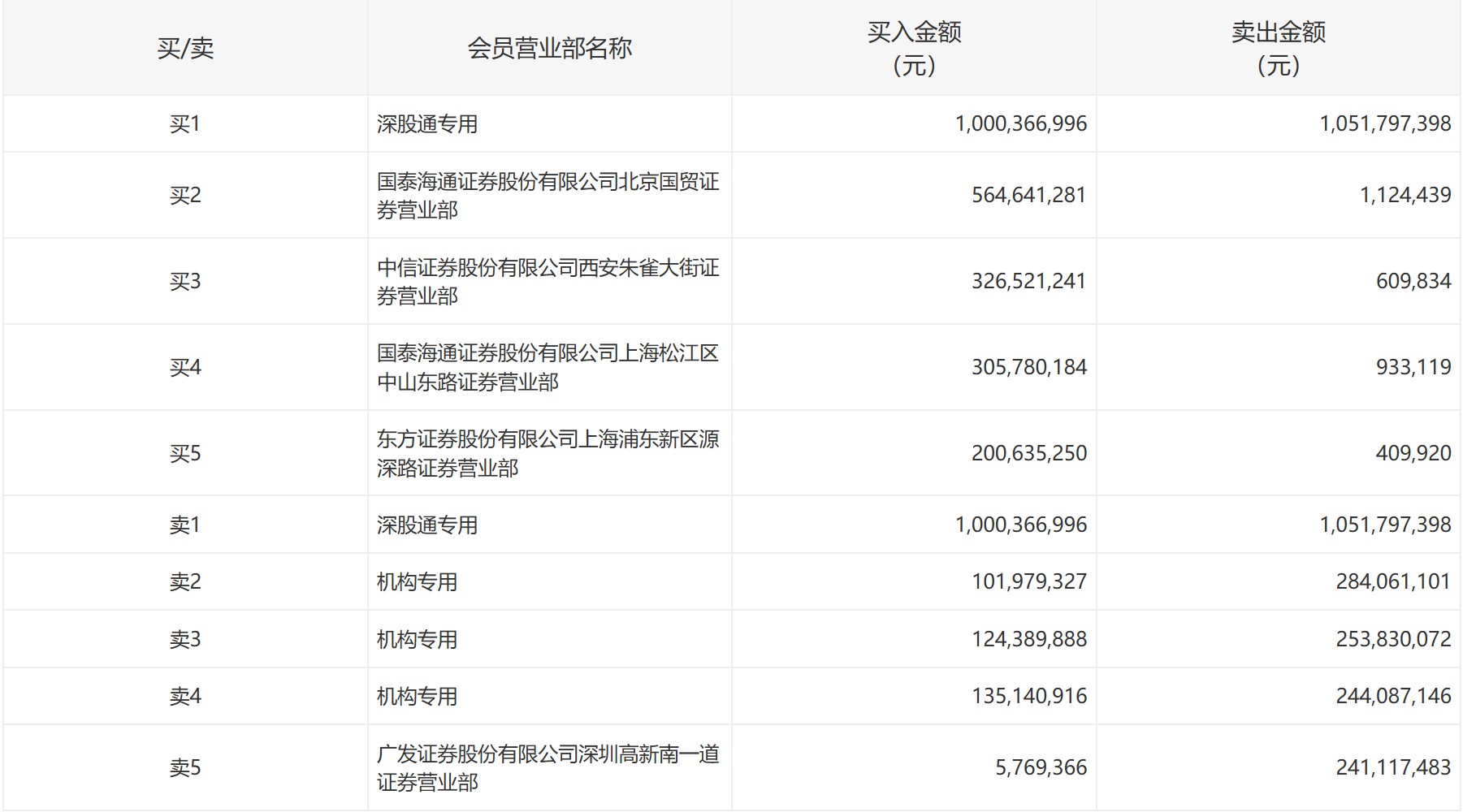Image resolution: width=1463 pixels, height=812 pixels.
Task: Click sell amount 609,834
Action: tap(1414, 281)
